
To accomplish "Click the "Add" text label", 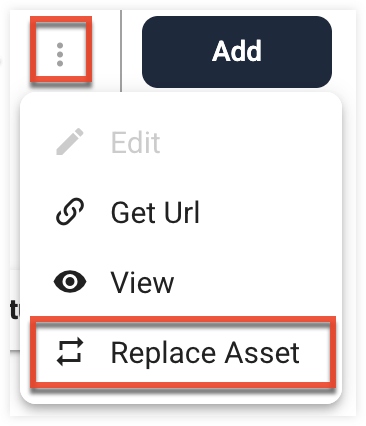I will (x=237, y=51).
